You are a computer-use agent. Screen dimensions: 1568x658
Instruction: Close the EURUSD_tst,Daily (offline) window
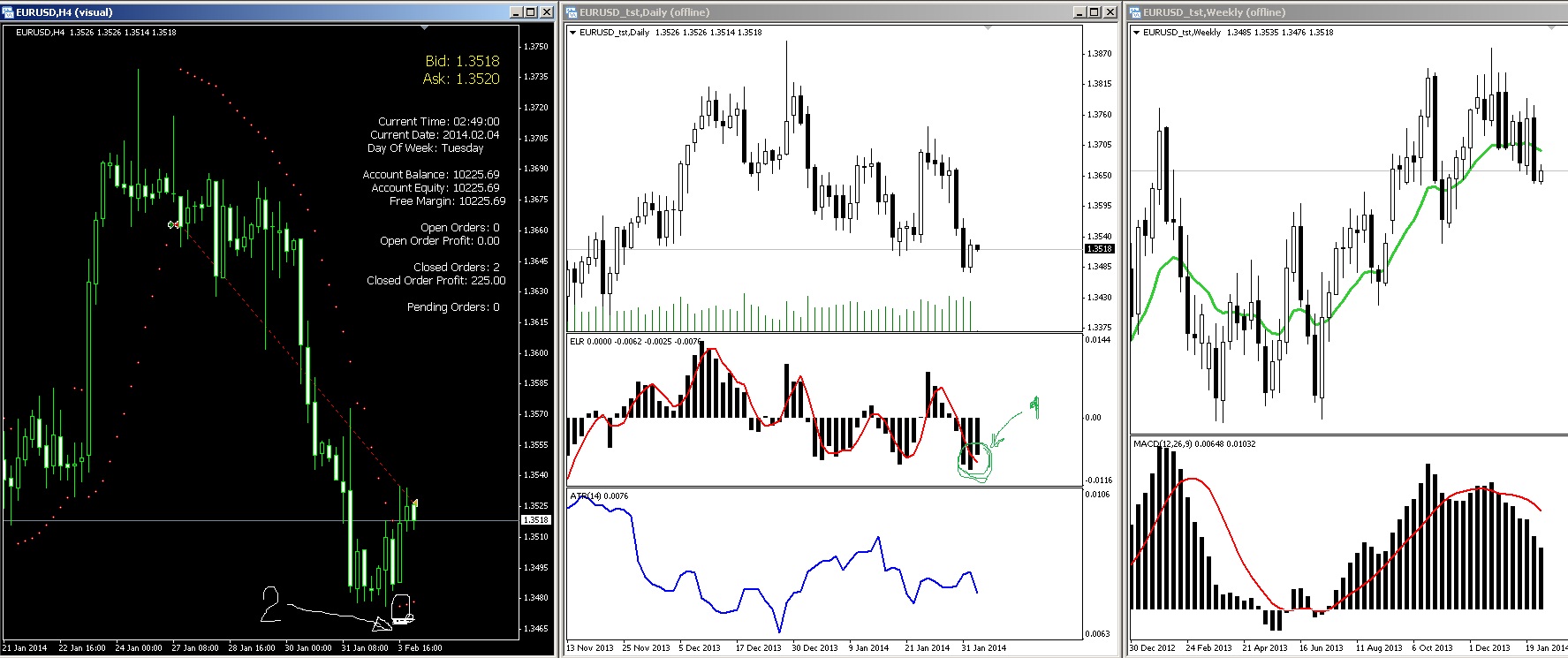[x=1110, y=11]
